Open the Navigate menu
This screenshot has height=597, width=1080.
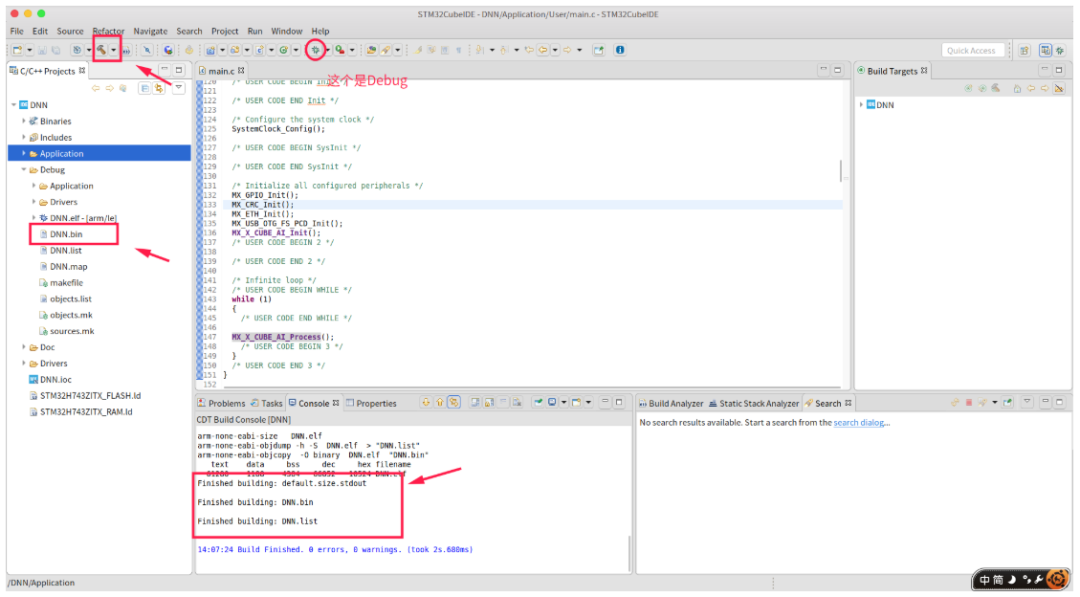pyautogui.click(x=150, y=31)
